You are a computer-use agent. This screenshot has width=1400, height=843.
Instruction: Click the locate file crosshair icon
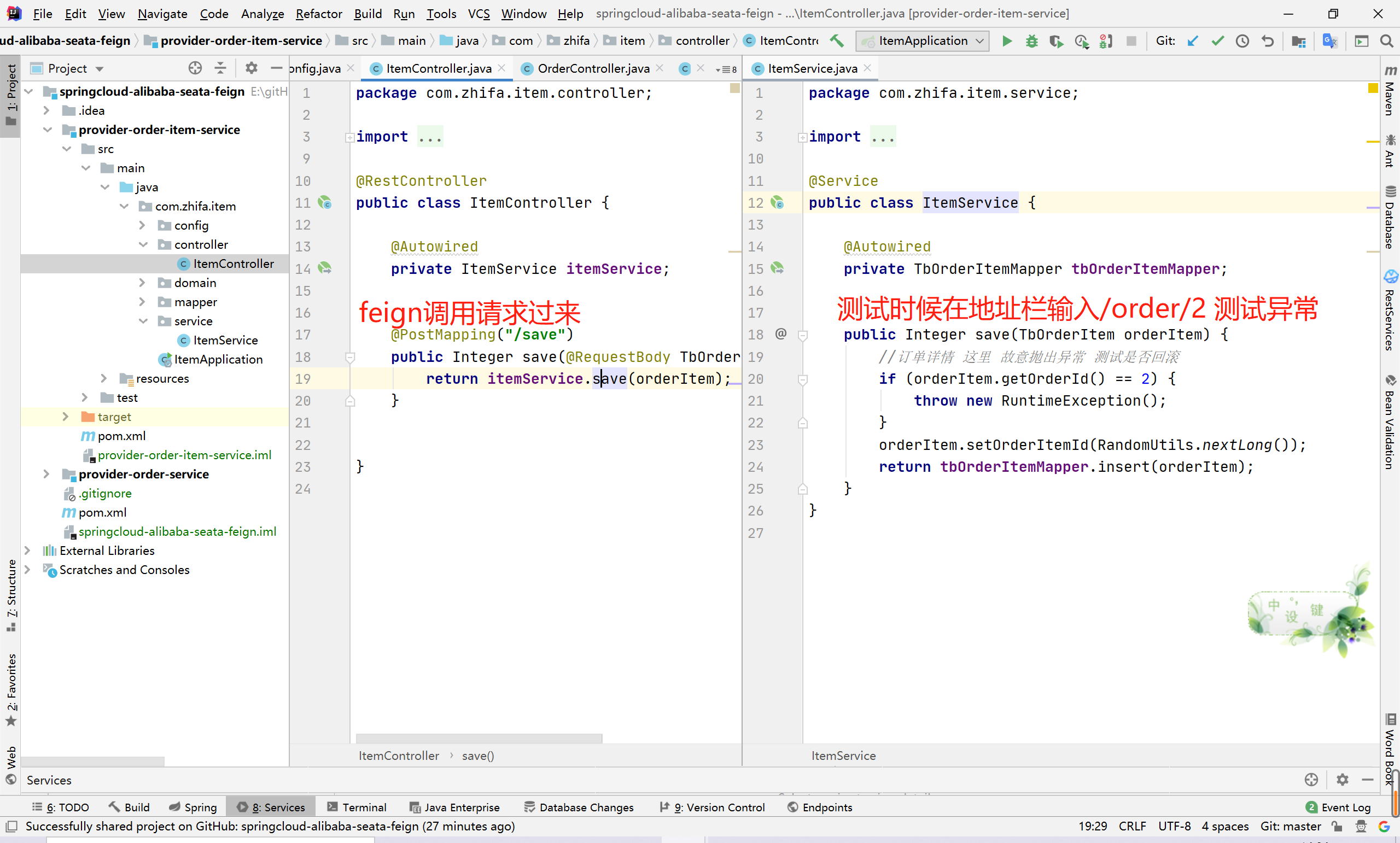pos(195,68)
